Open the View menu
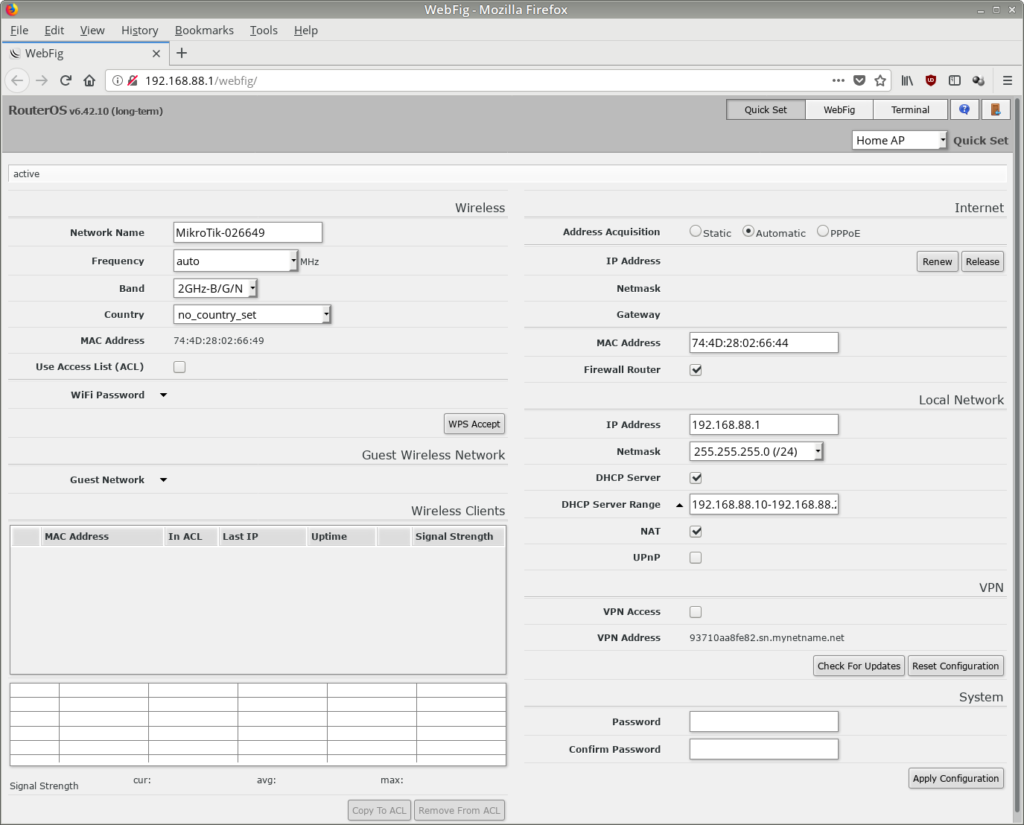Viewport: 1024px width, 825px height. click(x=92, y=30)
